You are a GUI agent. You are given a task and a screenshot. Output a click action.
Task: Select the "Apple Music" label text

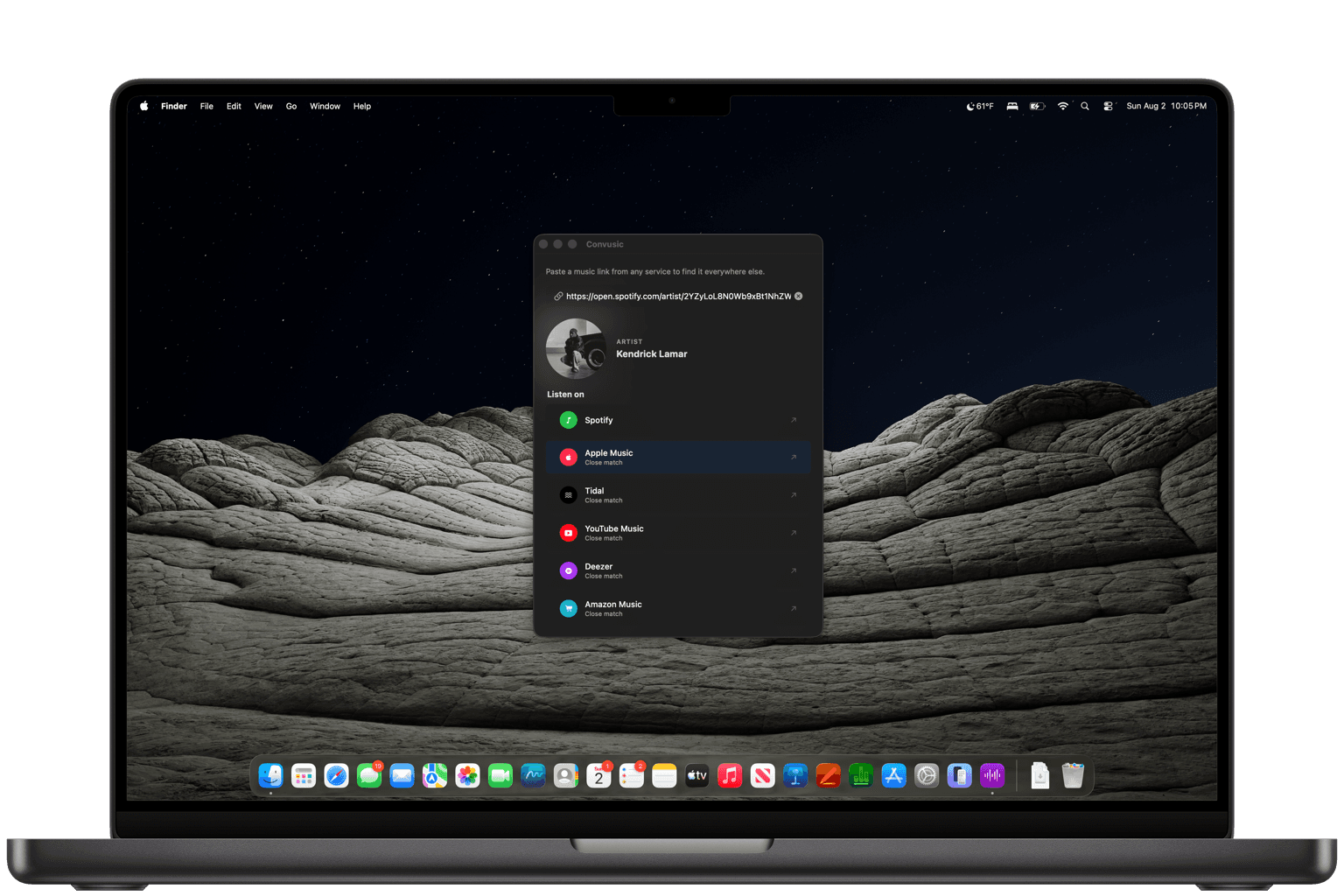coord(608,453)
